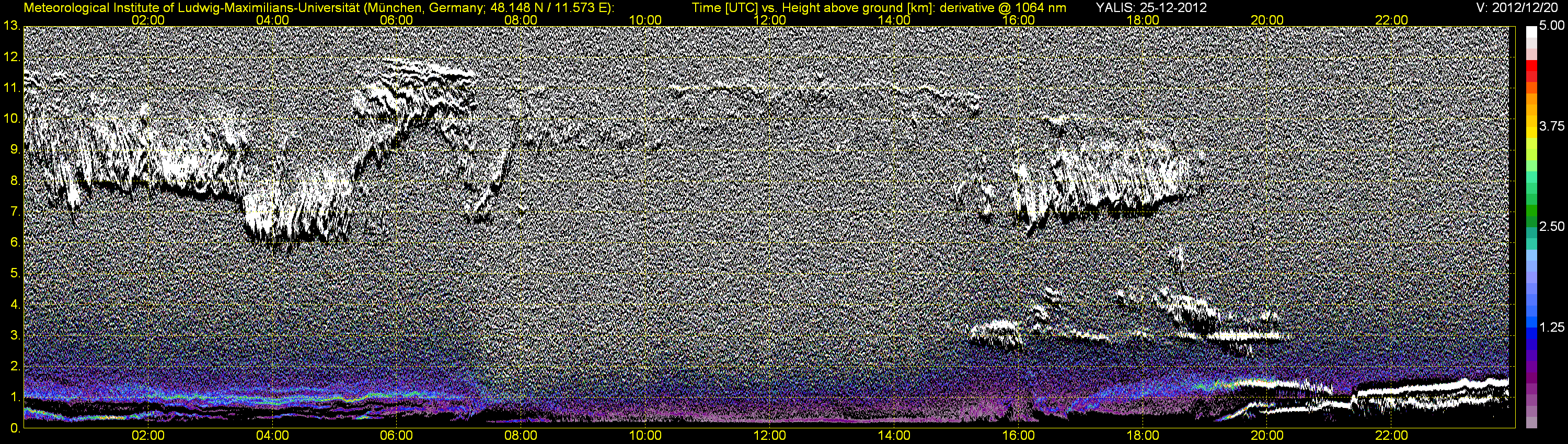Click the 22:00 label on upper time axis

pos(1391,20)
